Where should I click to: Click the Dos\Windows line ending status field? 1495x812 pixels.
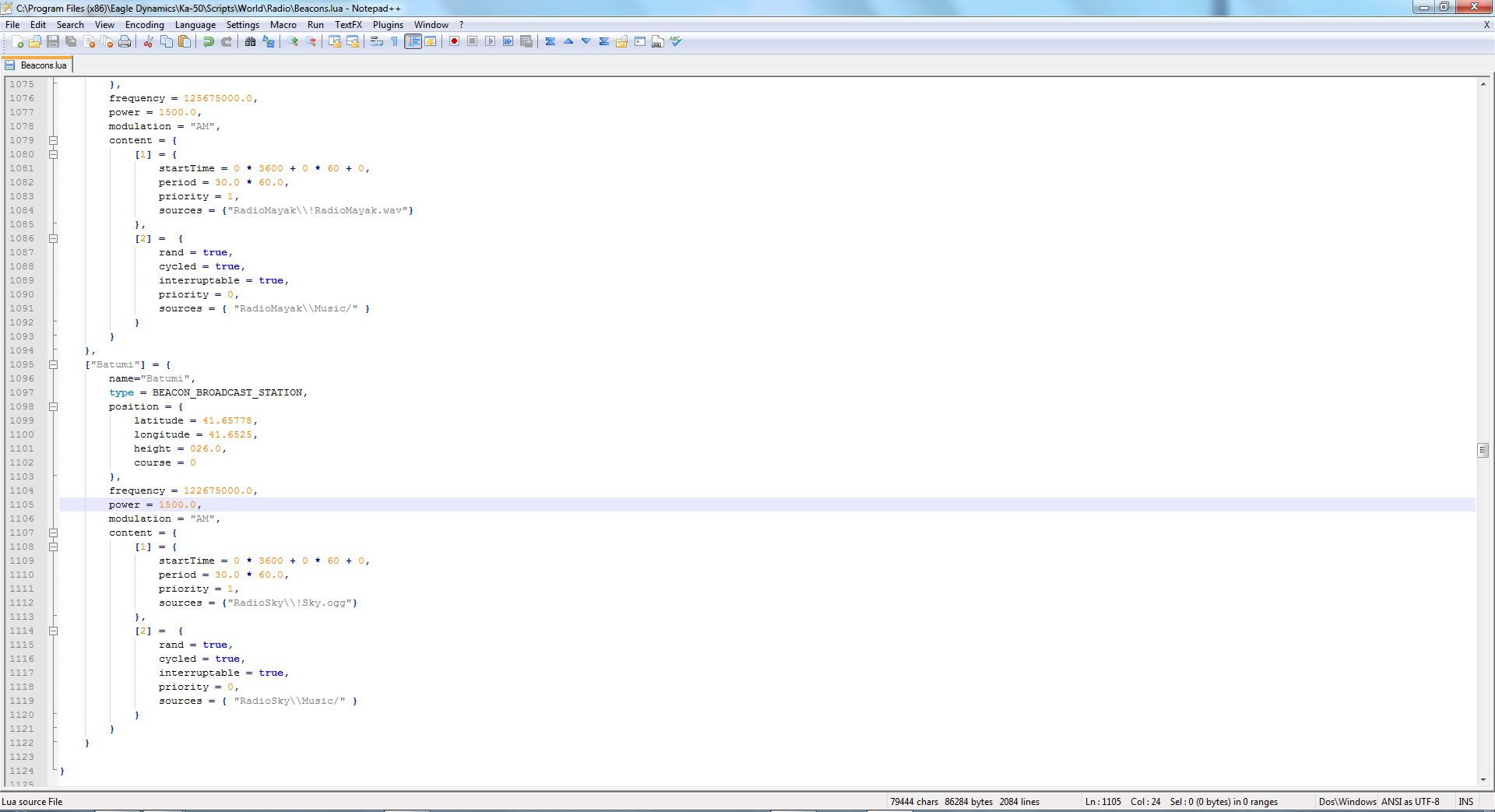[1347, 802]
